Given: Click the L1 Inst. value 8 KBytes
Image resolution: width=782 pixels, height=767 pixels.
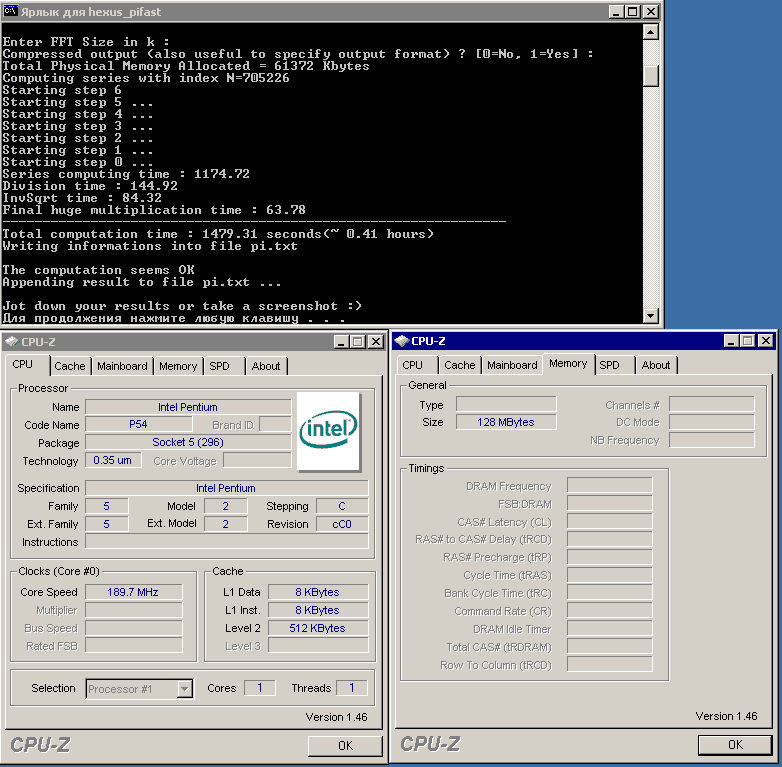Looking at the screenshot, I should (318, 610).
